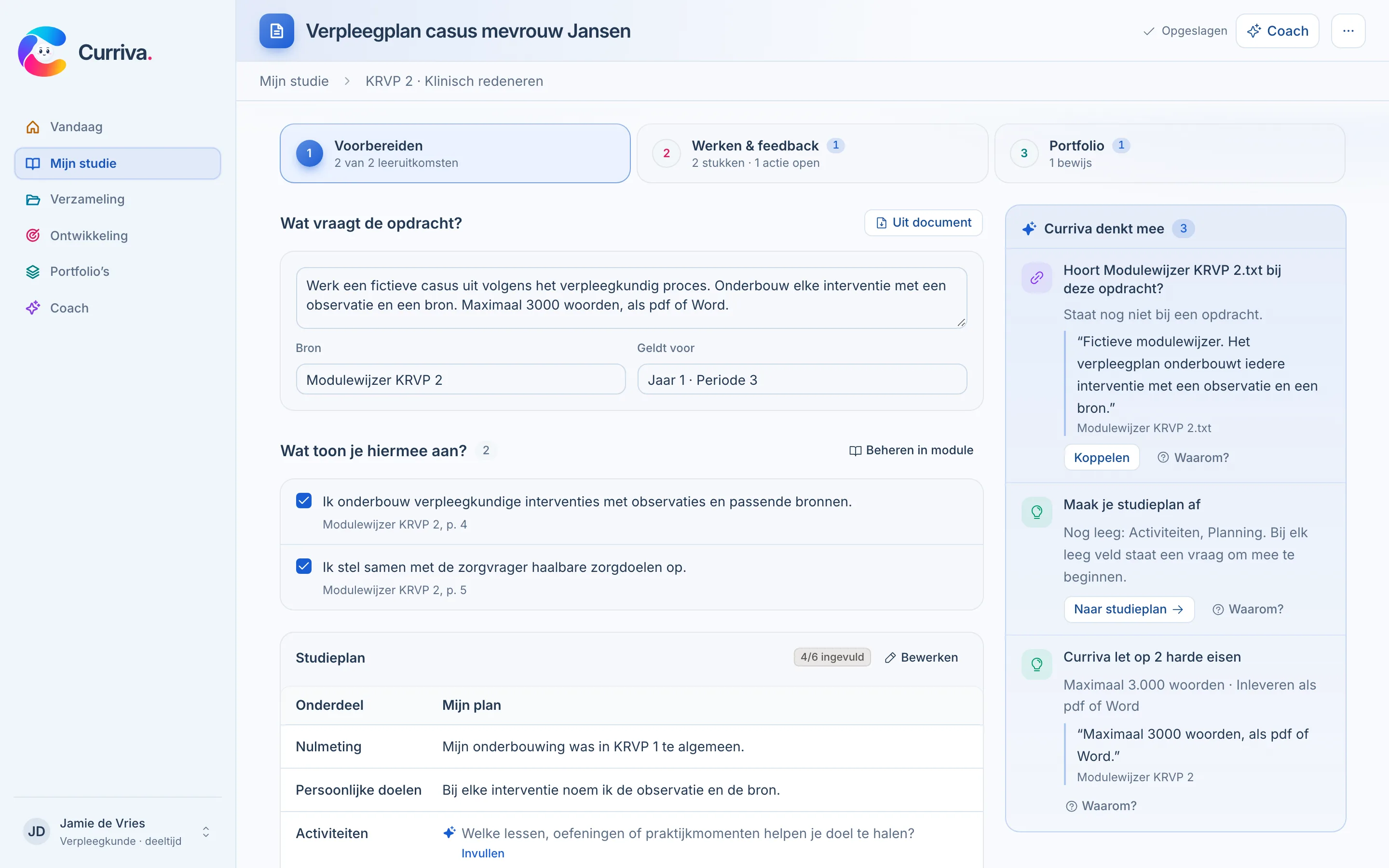Open Ontwikkeling in the sidebar
The height and width of the screenshot is (868, 1389).
[x=117, y=235]
